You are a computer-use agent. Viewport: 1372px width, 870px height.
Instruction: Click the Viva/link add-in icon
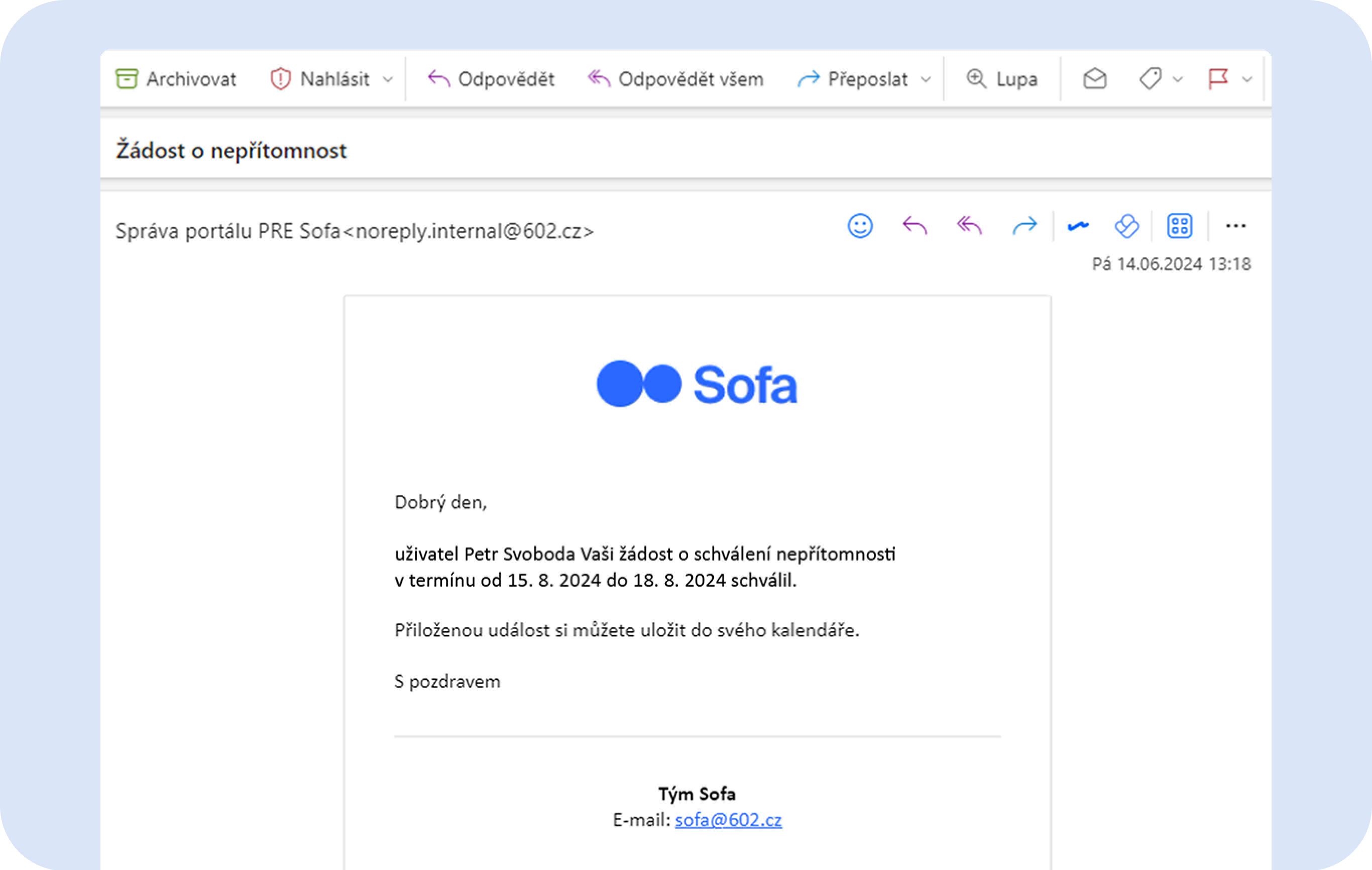(1126, 226)
